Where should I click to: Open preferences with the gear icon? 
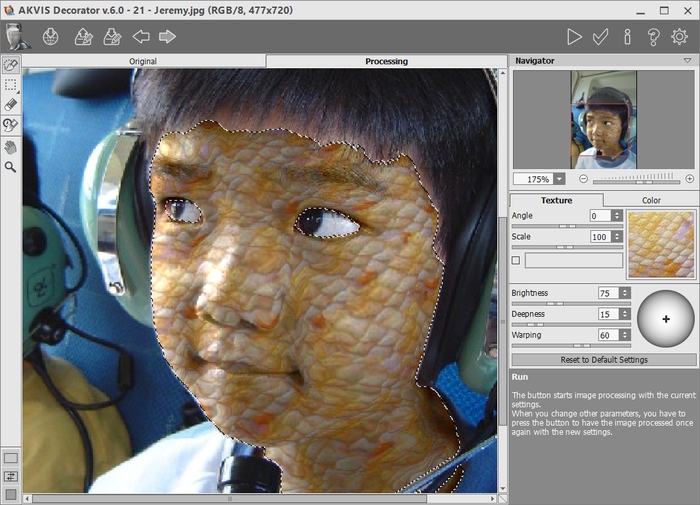click(x=679, y=37)
